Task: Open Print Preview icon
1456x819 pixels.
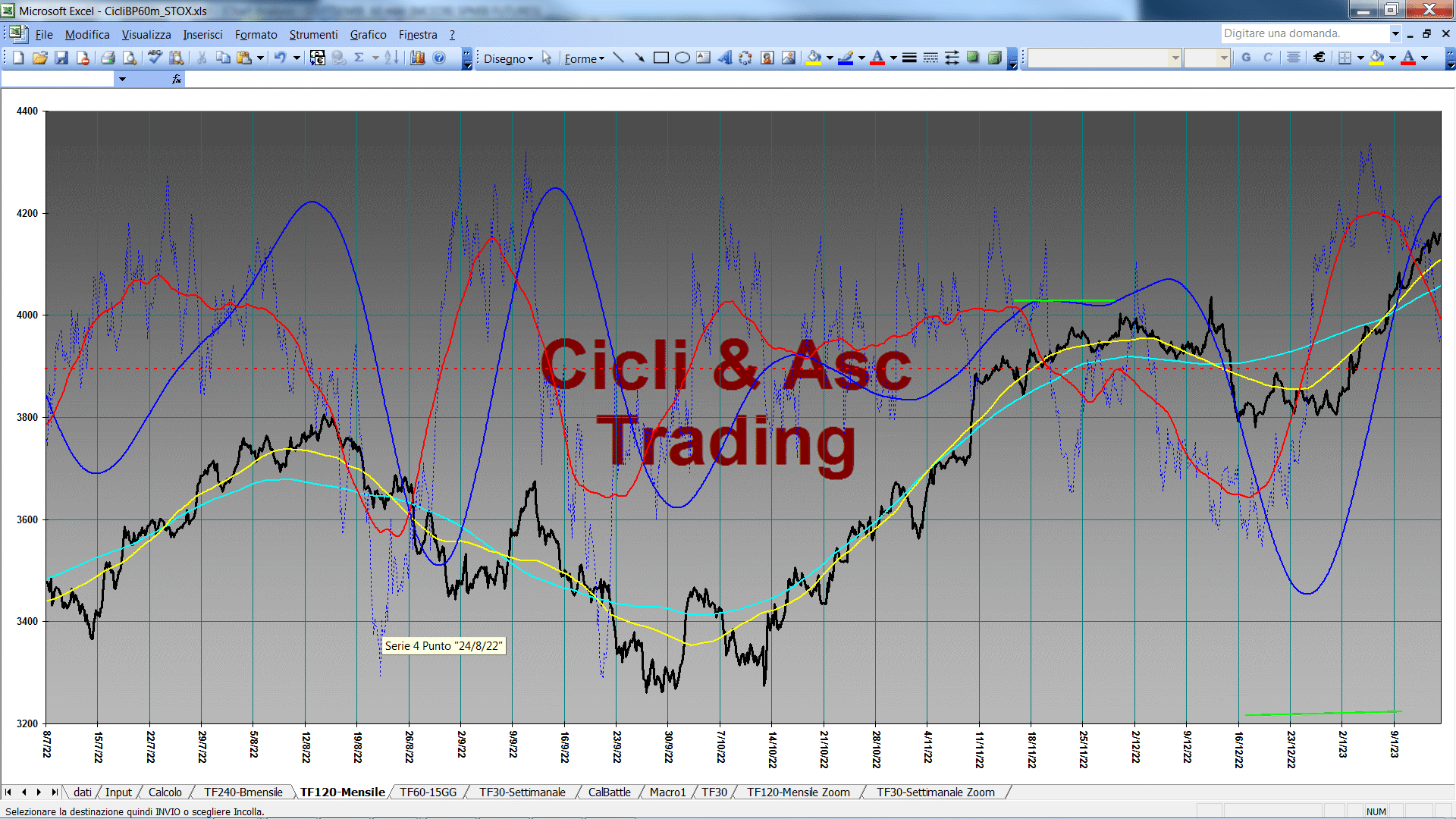Action: coord(130,58)
